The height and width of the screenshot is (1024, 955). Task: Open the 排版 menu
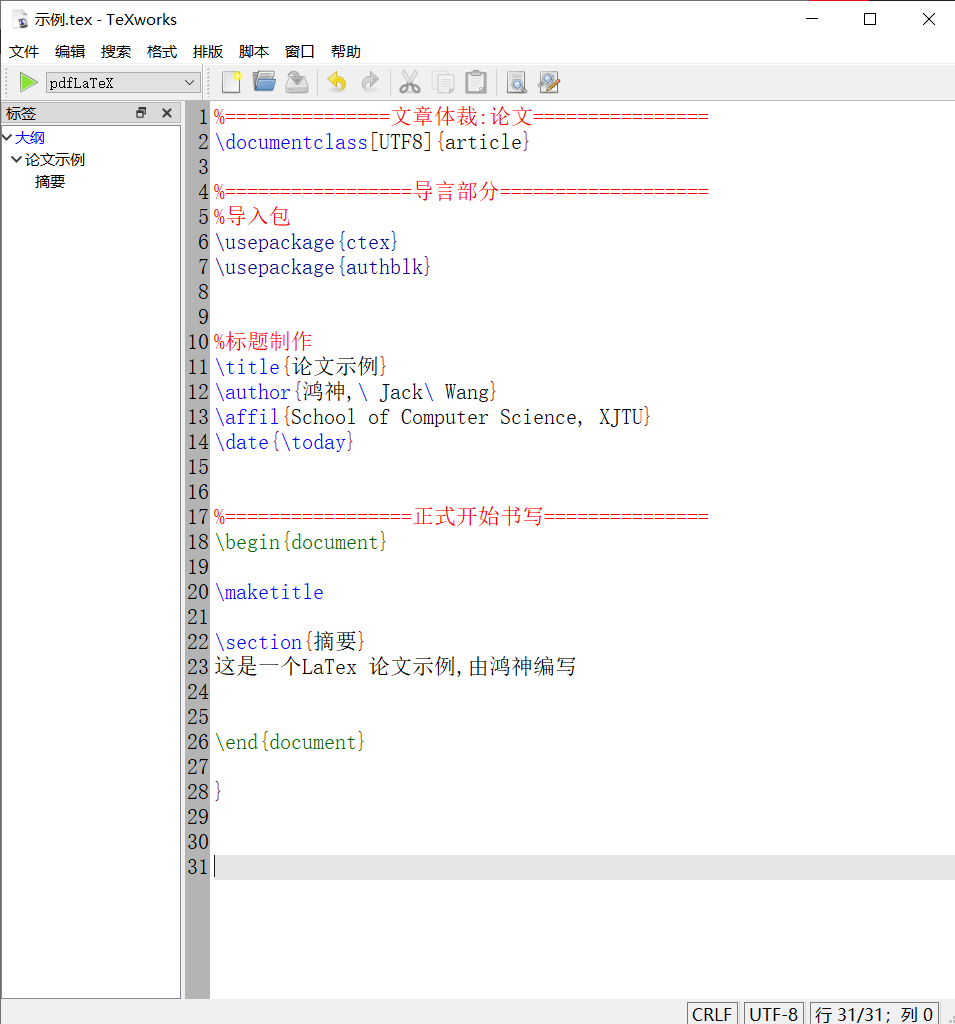(208, 52)
